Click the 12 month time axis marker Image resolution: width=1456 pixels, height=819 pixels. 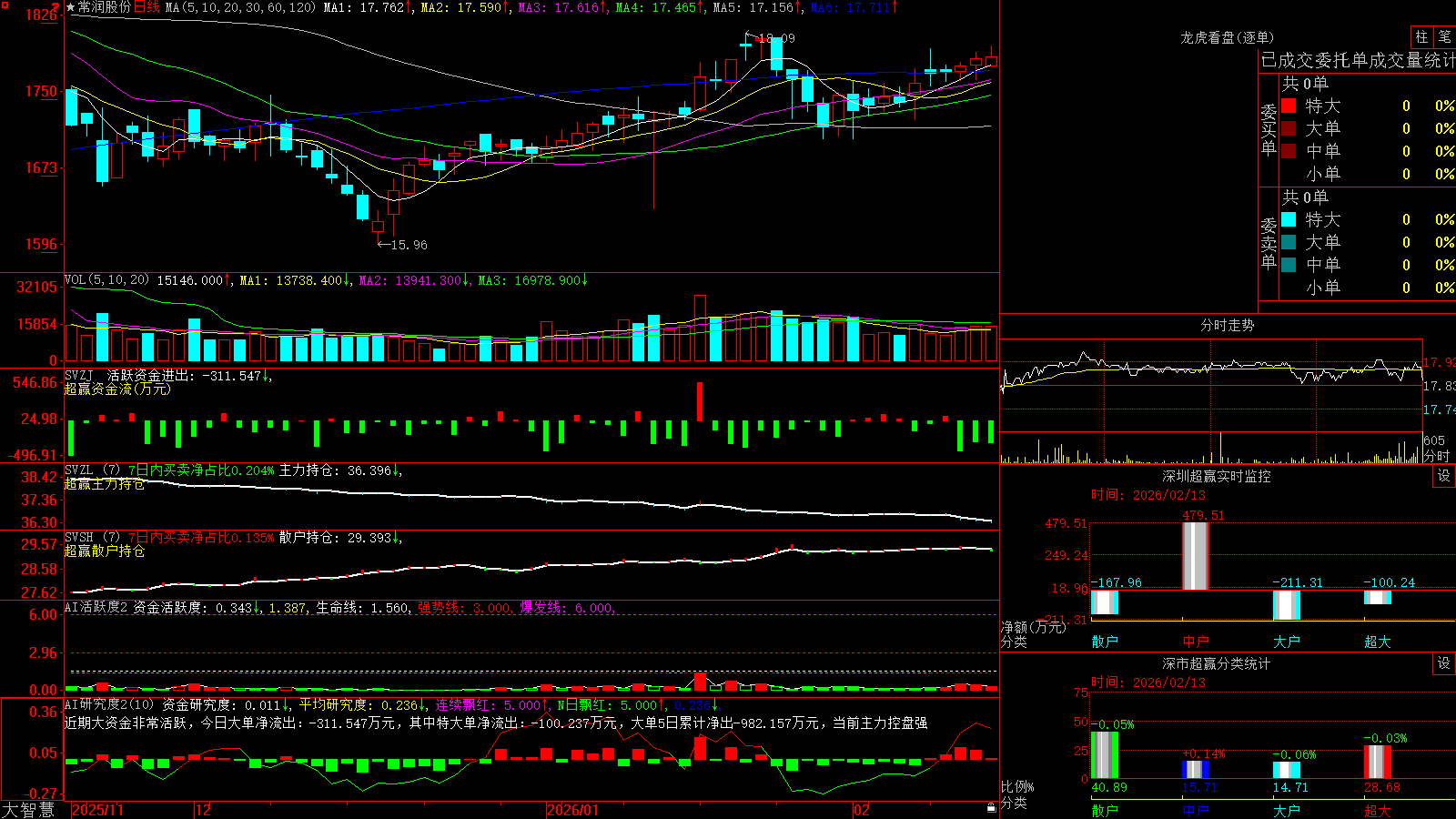tap(204, 810)
